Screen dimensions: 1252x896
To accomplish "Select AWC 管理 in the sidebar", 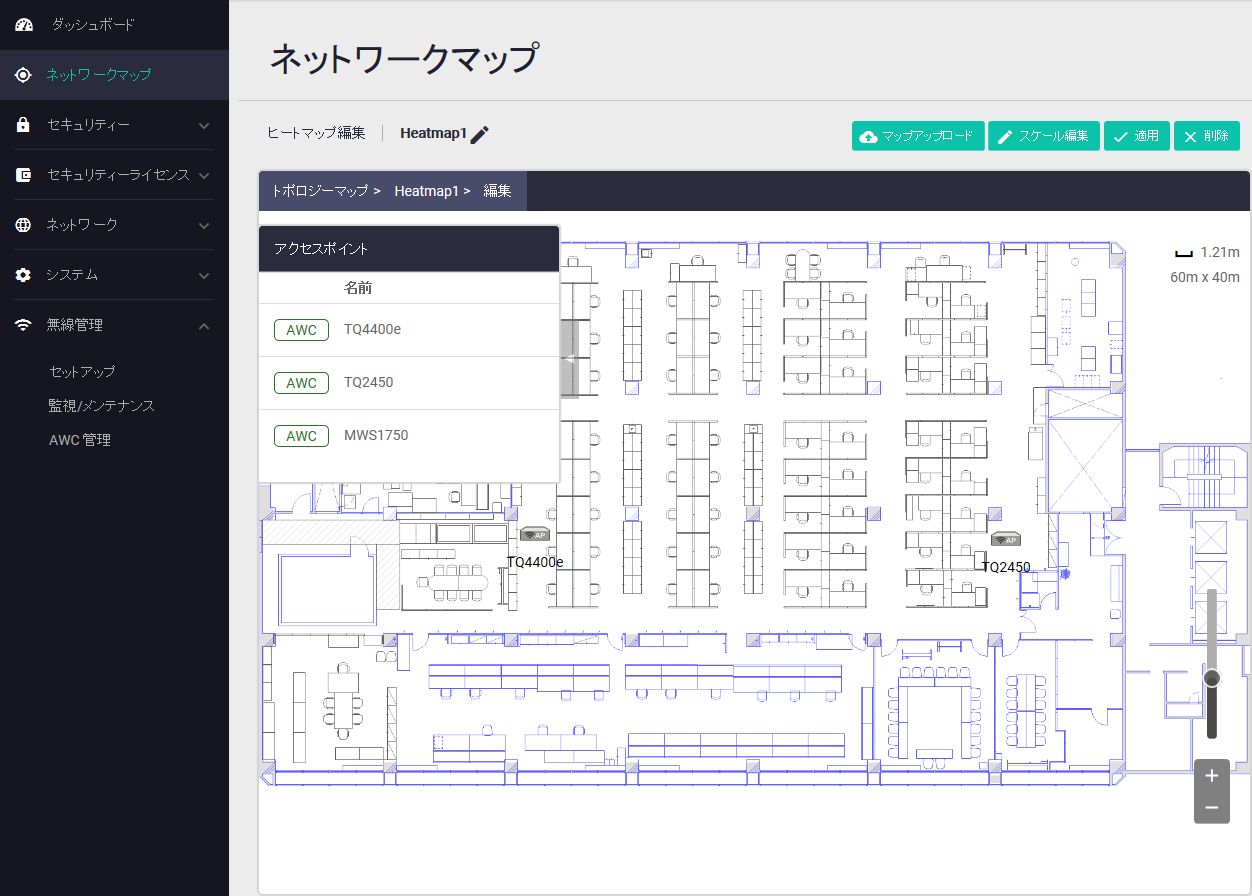I will 79,439.
